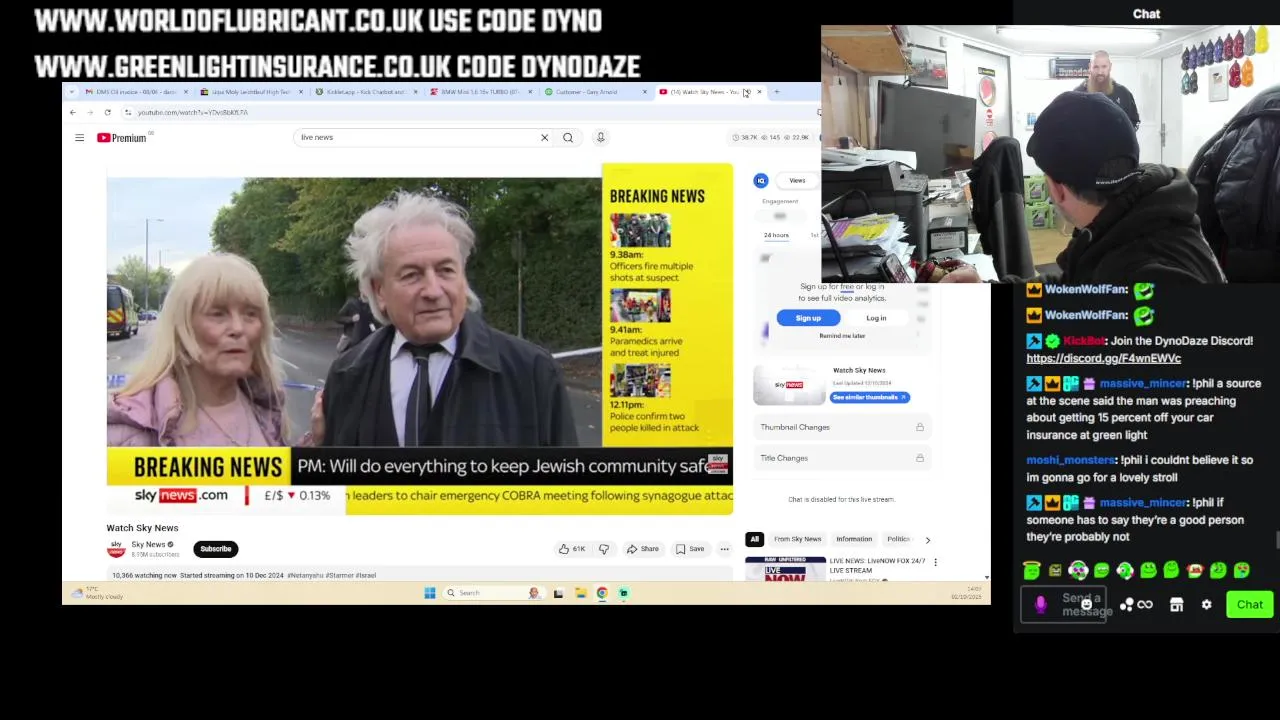Open a new browser tab with plus
This screenshot has height=720, width=1280.
pos(776,92)
